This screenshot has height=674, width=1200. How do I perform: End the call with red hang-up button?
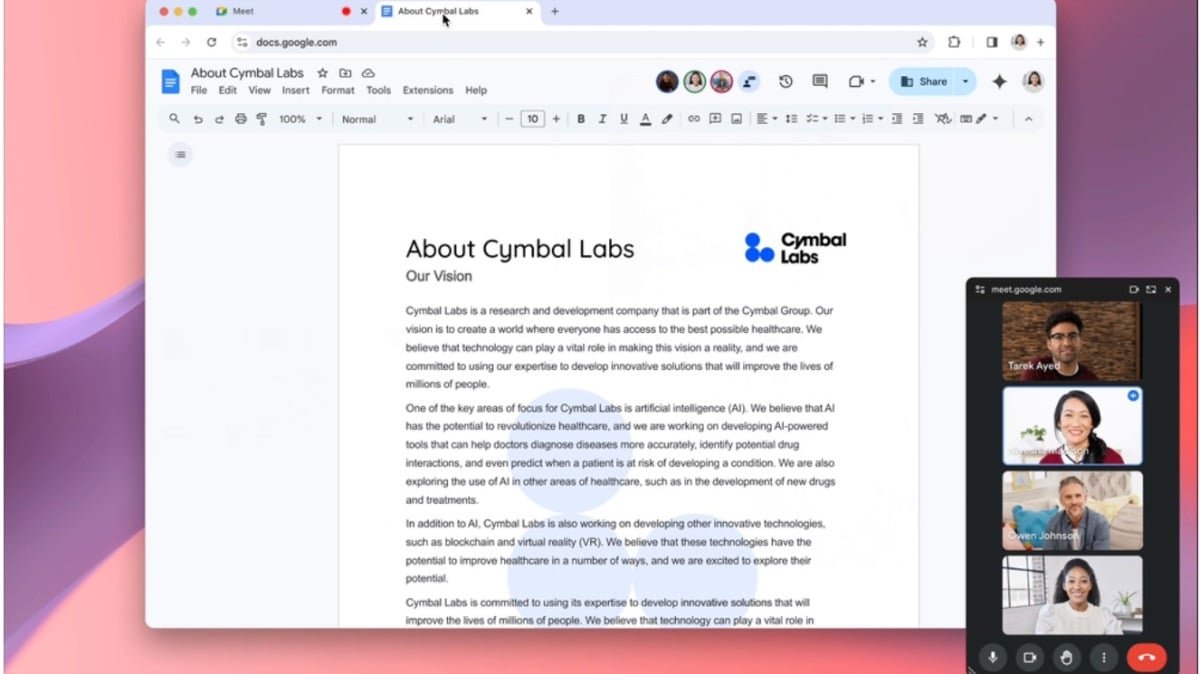pos(1146,657)
